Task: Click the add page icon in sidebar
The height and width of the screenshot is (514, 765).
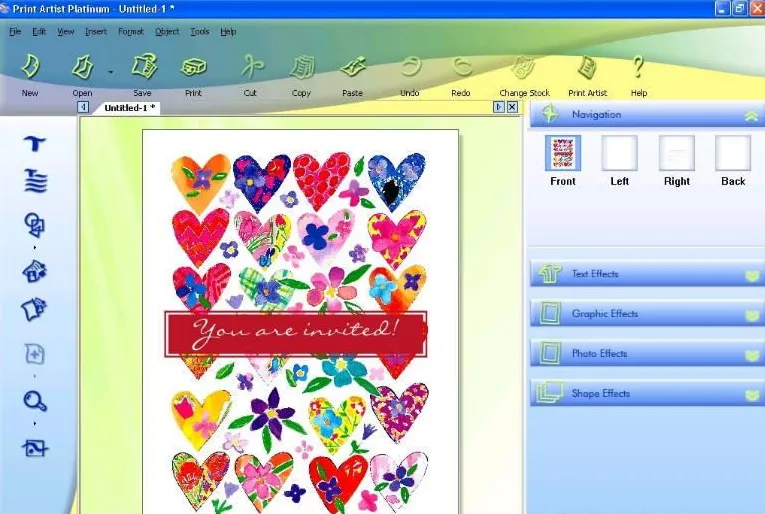Action: pos(35,354)
